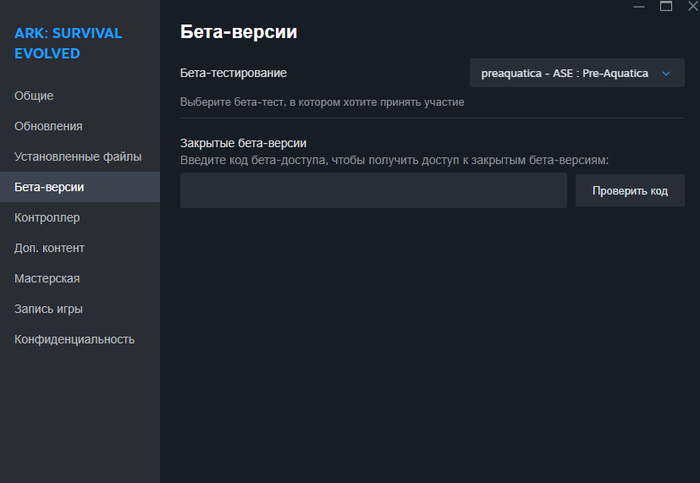This screenshot has width=700, height=483.
Task: Click the ARK: Survival Evolved title
Action: [68, 43]
